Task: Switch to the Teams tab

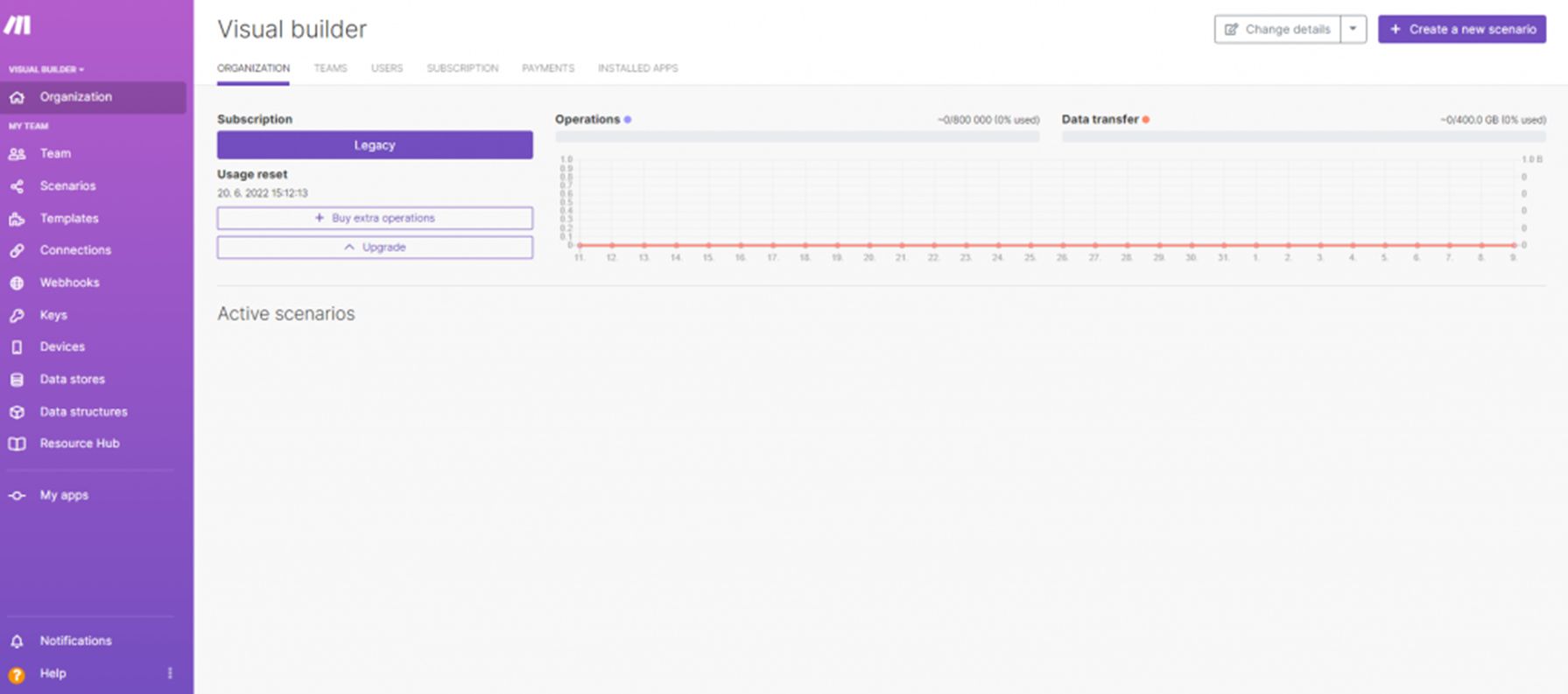Action: click(330, 68)
